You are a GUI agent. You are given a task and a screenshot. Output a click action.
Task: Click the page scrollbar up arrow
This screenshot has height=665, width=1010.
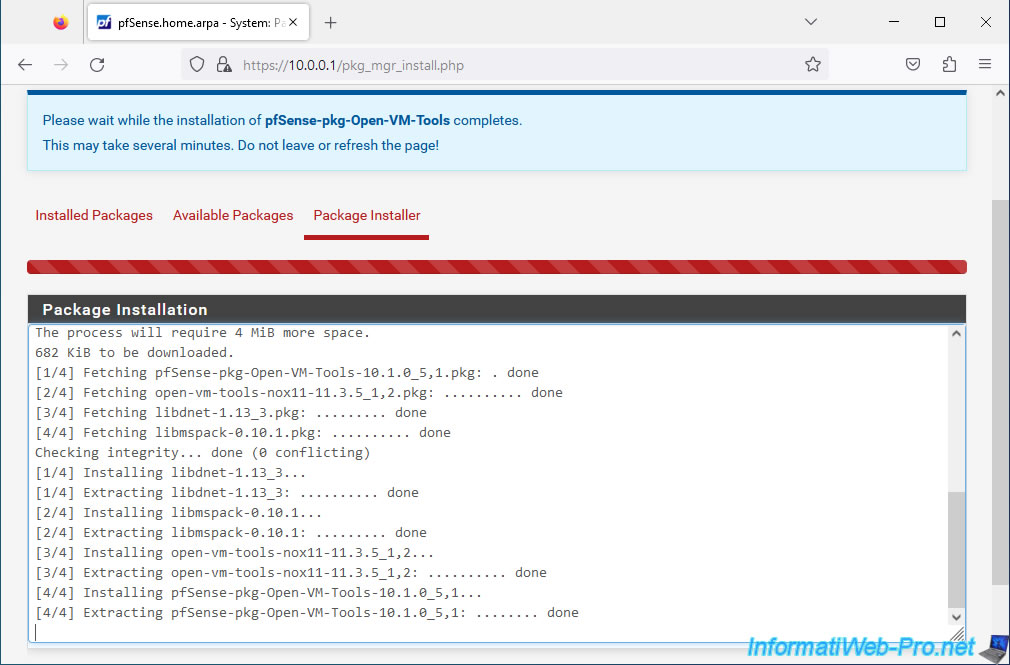pyautogui.click(x=1000, y=93)
